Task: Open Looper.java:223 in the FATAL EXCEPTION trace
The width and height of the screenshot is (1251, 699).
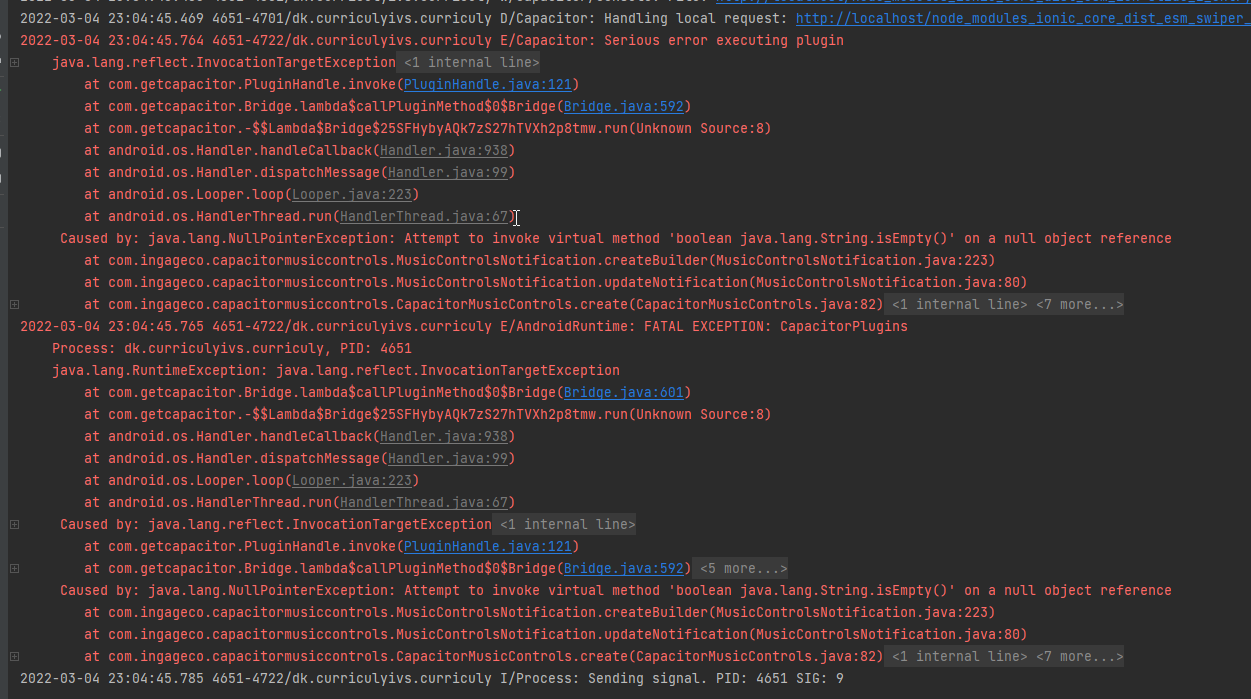Action: click(x=351, y=480)
